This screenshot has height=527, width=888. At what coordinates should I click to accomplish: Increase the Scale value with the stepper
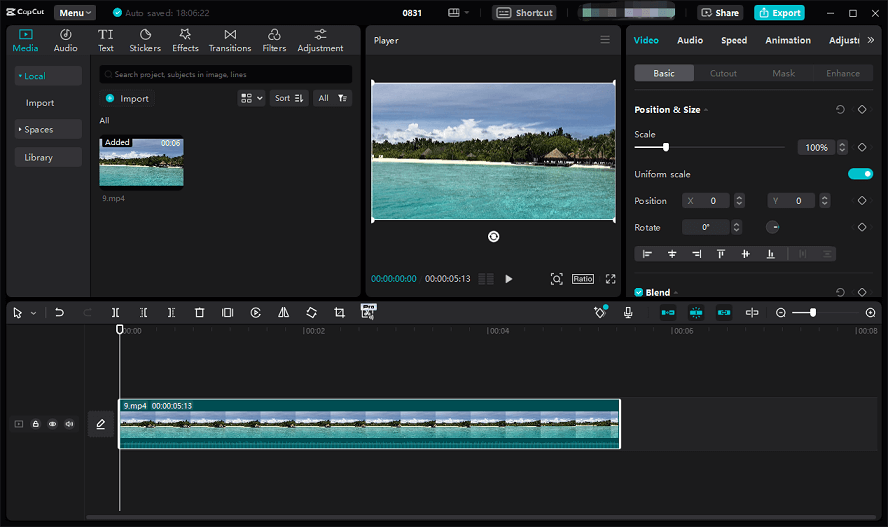842,144
